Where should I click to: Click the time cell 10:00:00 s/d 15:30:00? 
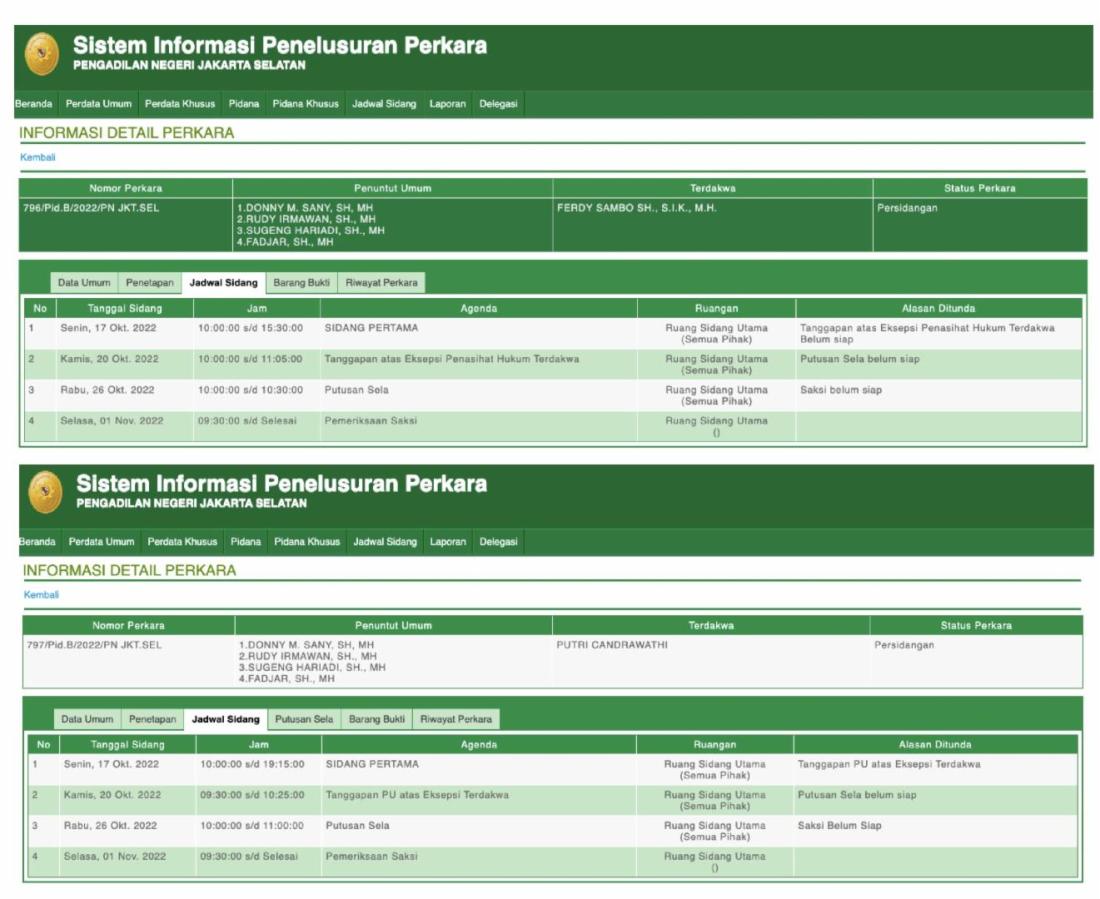(x=250, y=328)
